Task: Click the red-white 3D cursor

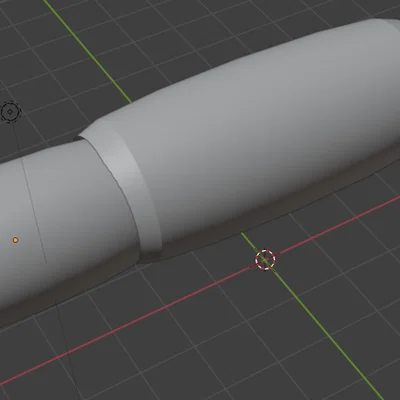Action: (x=265, y=259)
